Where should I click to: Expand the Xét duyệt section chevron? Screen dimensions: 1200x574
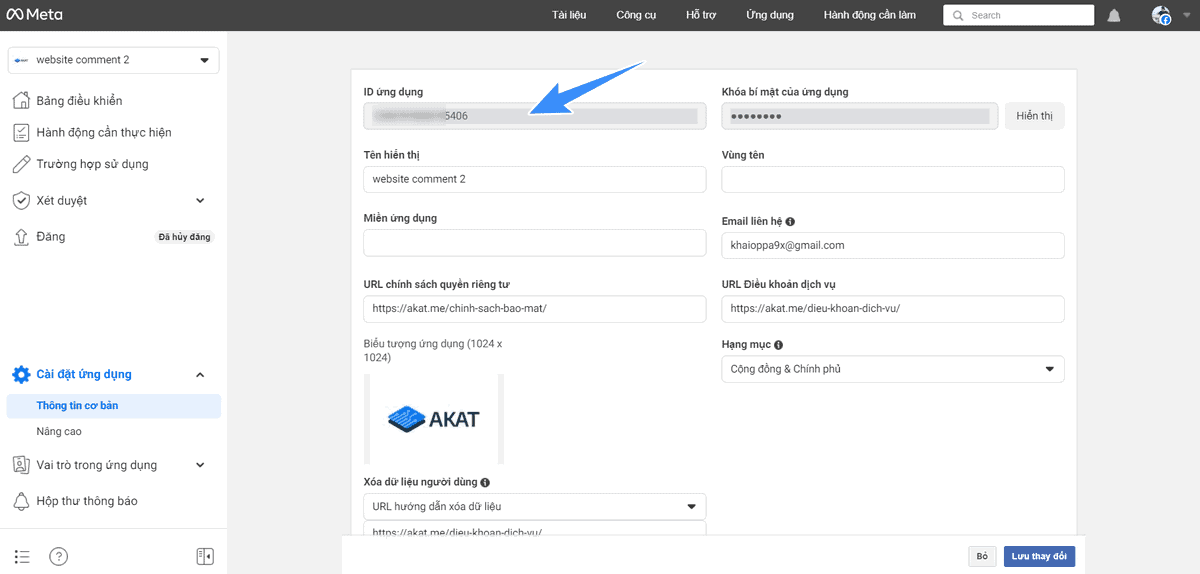[x=200, y=201]
